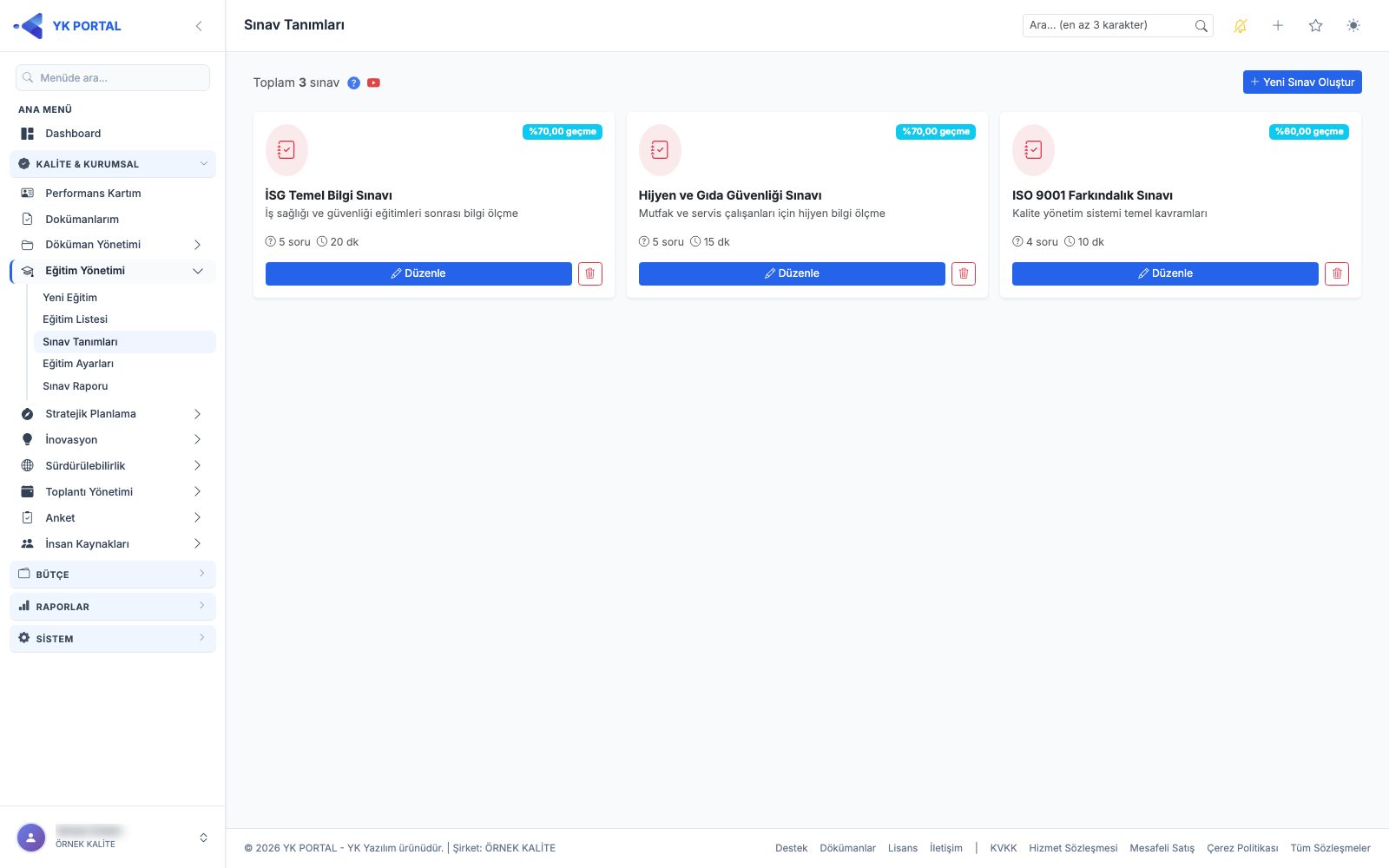The width and height of the screenshot is (1389, 868).
Task: Expand the BÜTÇE section
Action: [113, 575]
